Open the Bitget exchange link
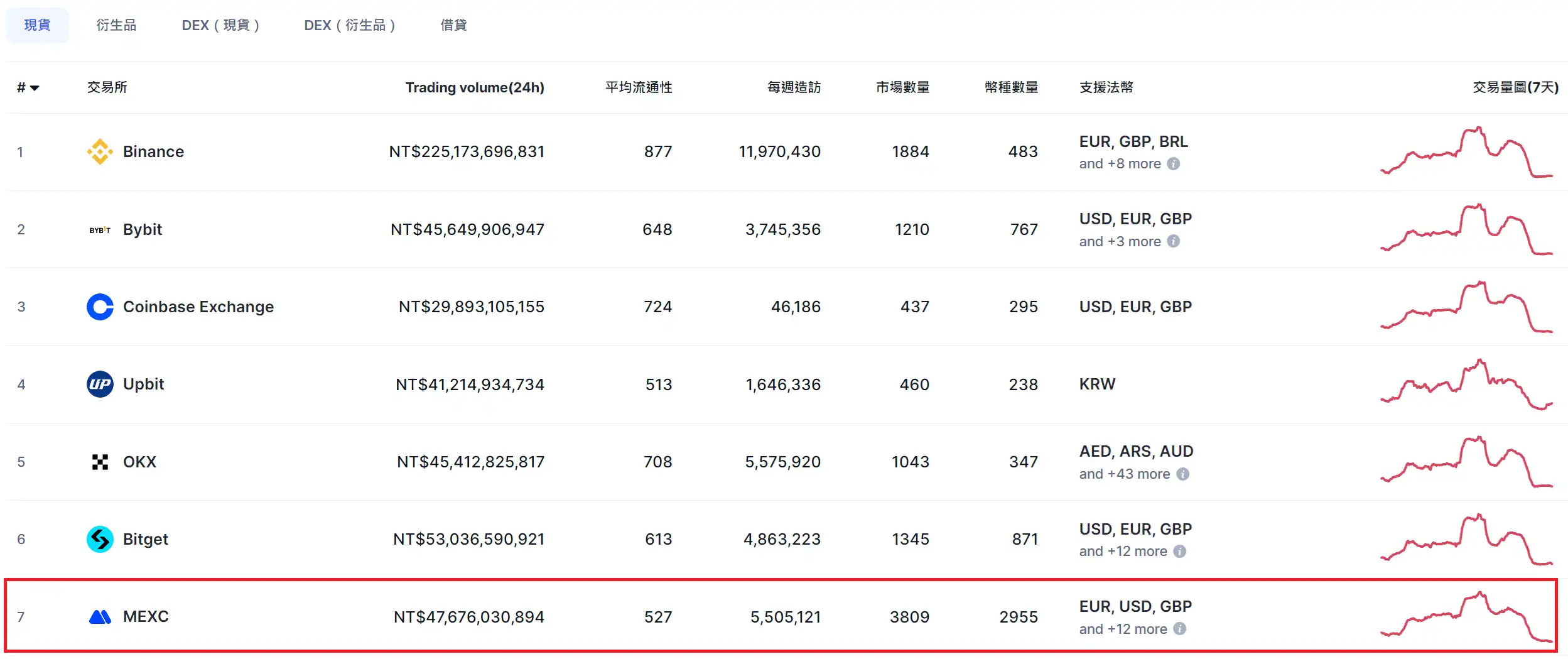 (x=146, y=539)
